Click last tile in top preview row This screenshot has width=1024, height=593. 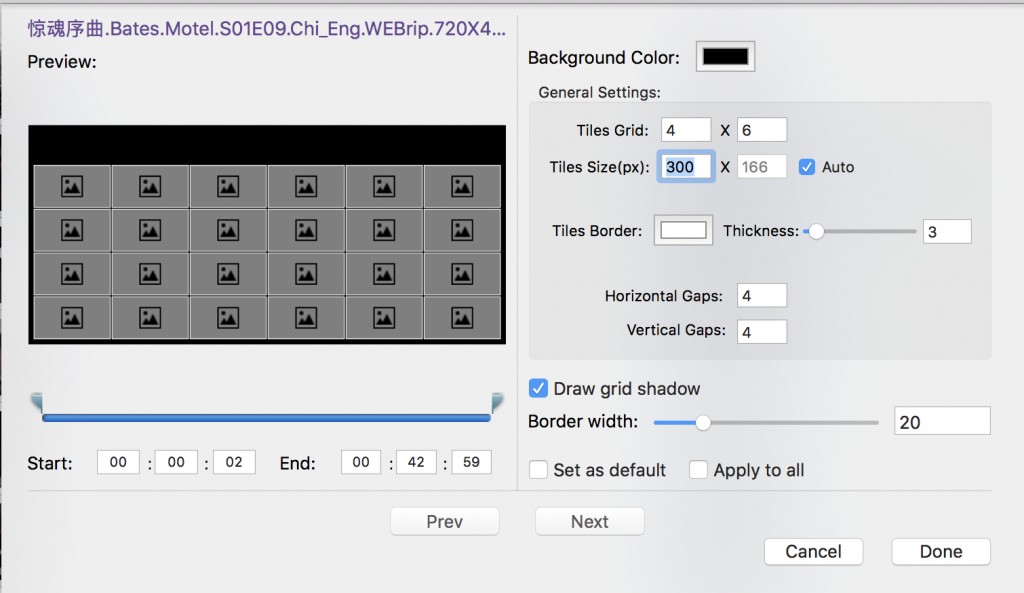point(462,187)
